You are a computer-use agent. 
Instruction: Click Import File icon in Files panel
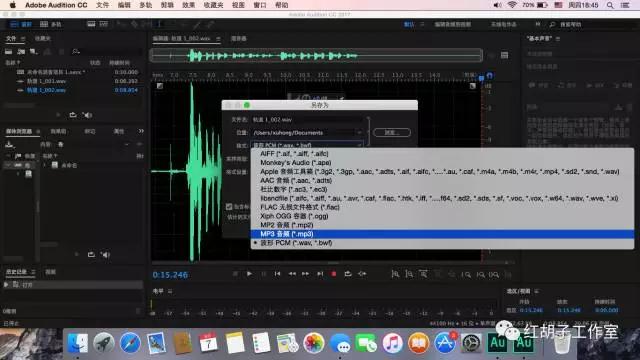point(21,51)
